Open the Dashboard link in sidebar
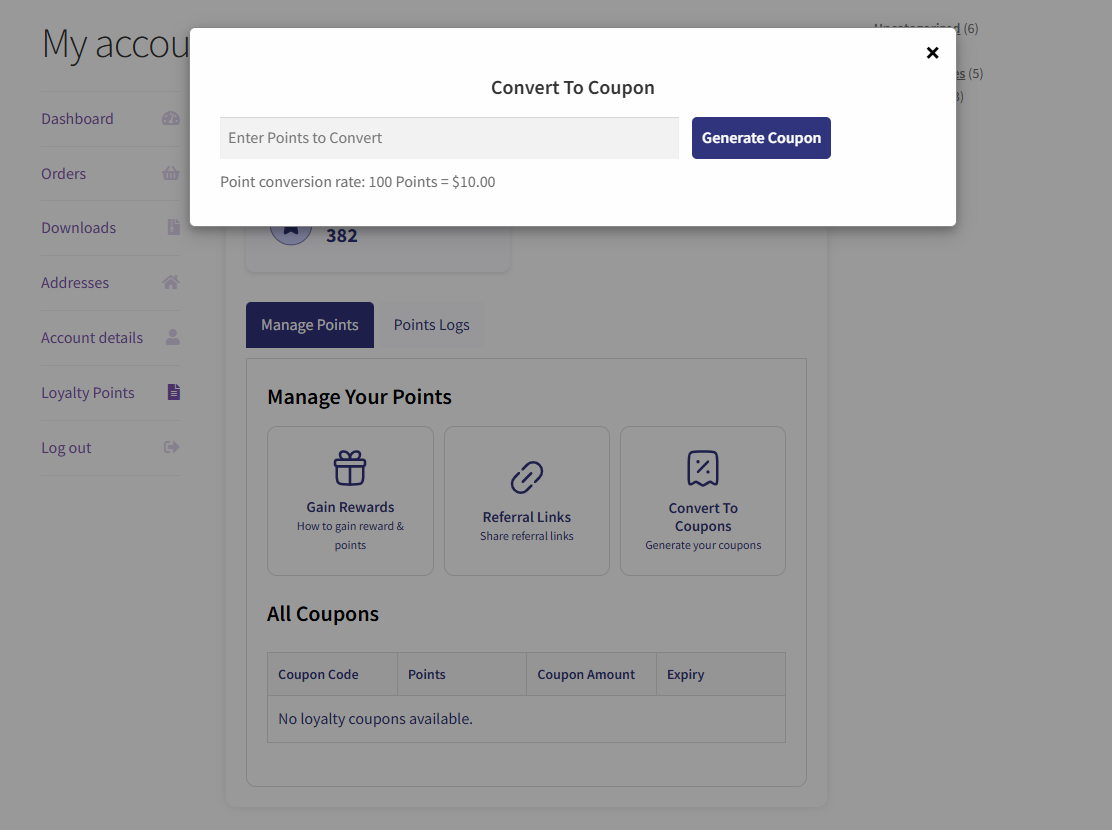 [77, 118]
